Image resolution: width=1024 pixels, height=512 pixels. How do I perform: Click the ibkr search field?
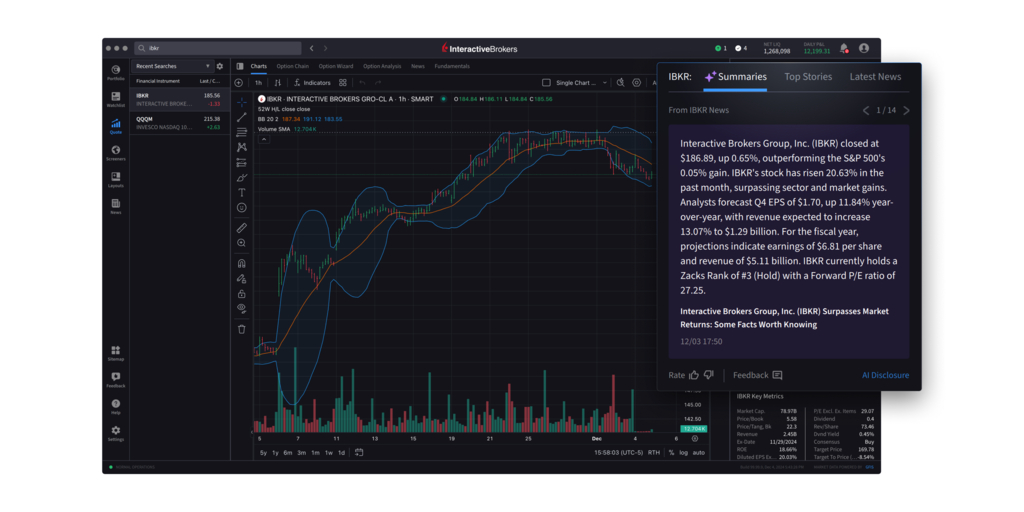click(x=220, y=48)
